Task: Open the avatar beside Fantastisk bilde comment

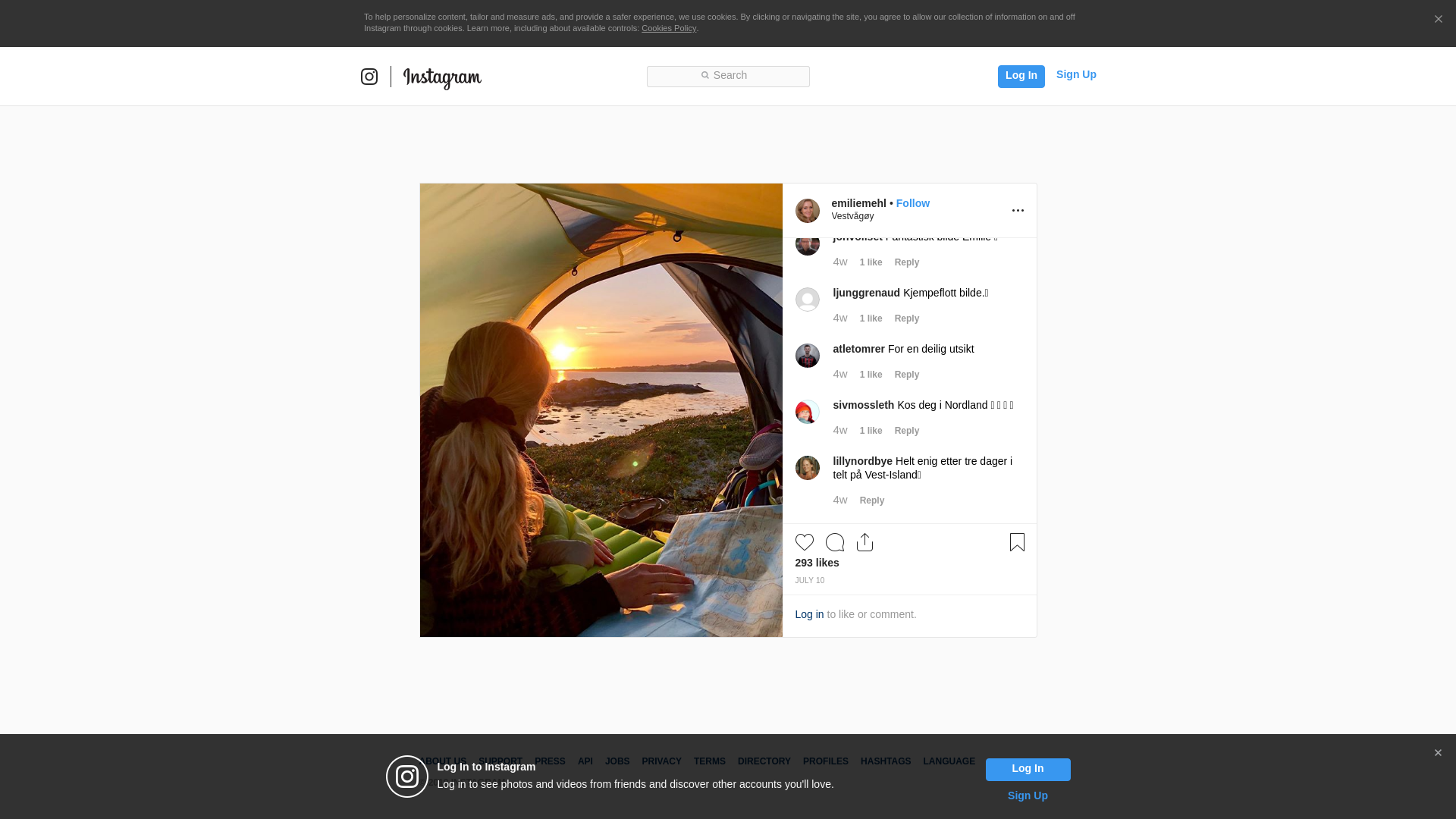Action: [x=807, y=245]
